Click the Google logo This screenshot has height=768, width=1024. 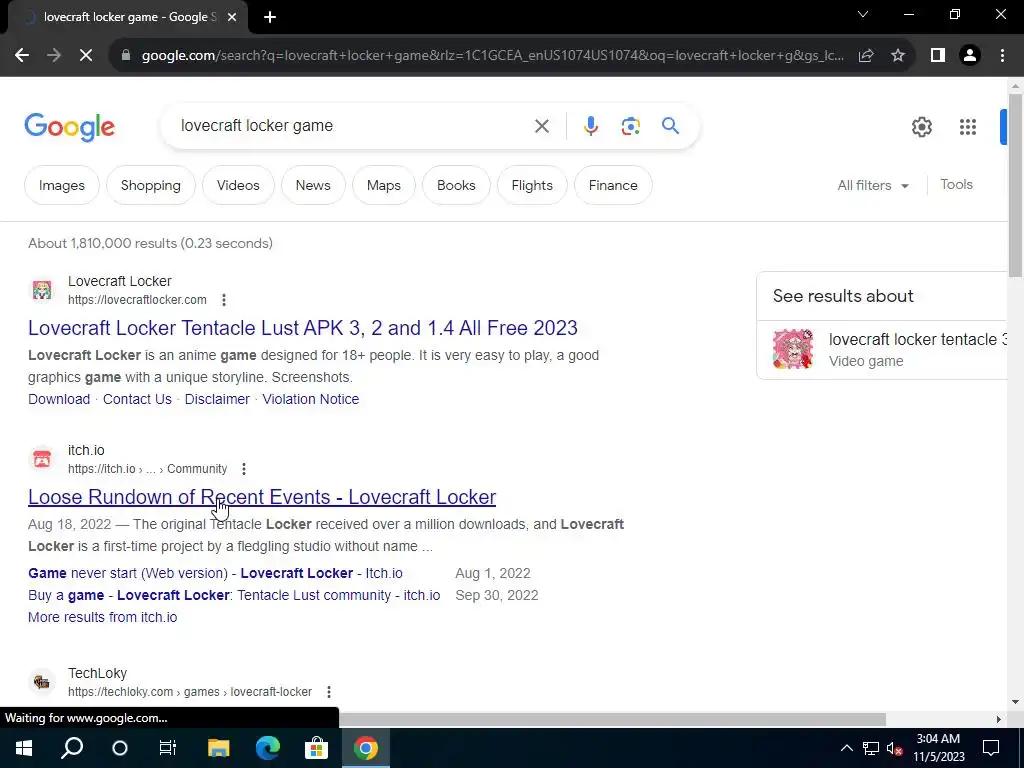pyautogui.click(x=70, y=127)
